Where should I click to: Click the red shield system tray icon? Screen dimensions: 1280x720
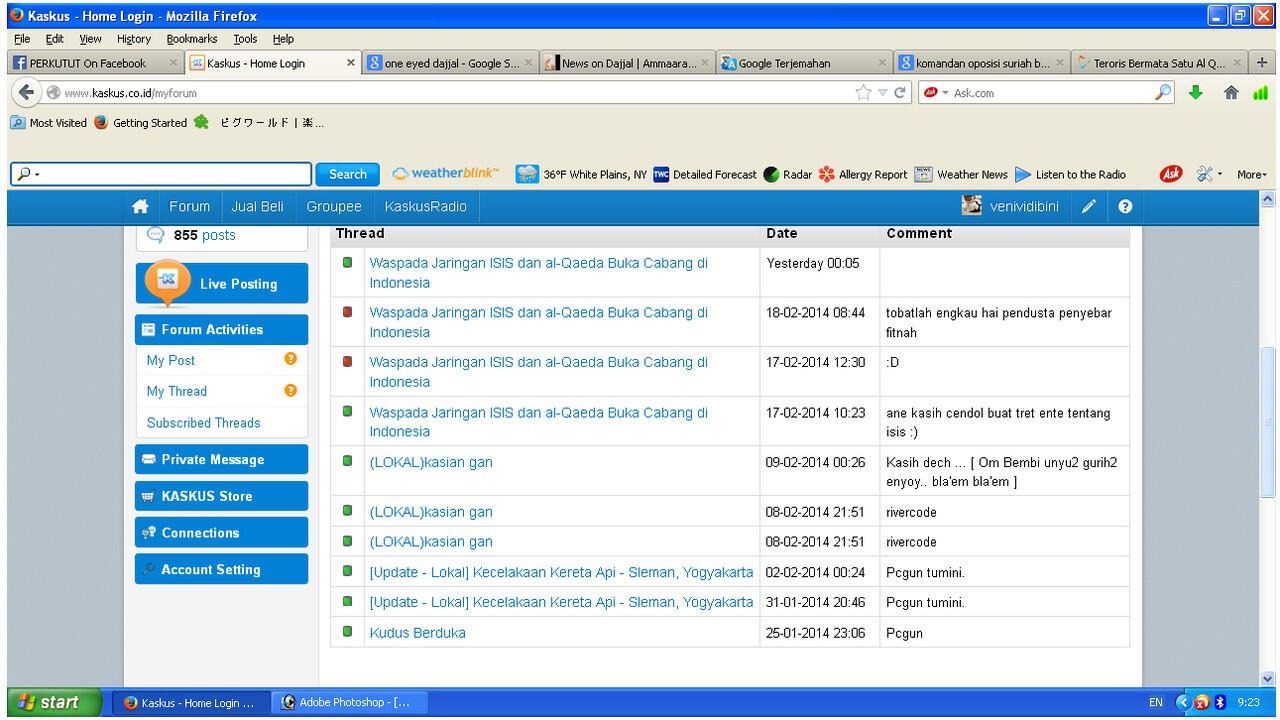pos(1203,702)
